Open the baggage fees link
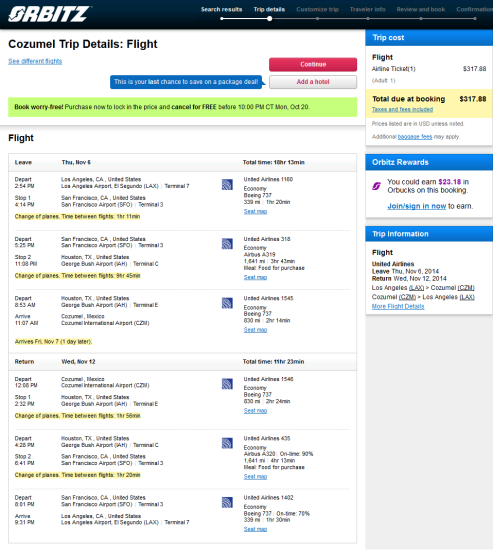Viewport: 493px width, 550px height. pyautogui.click(x=415, y=137)
